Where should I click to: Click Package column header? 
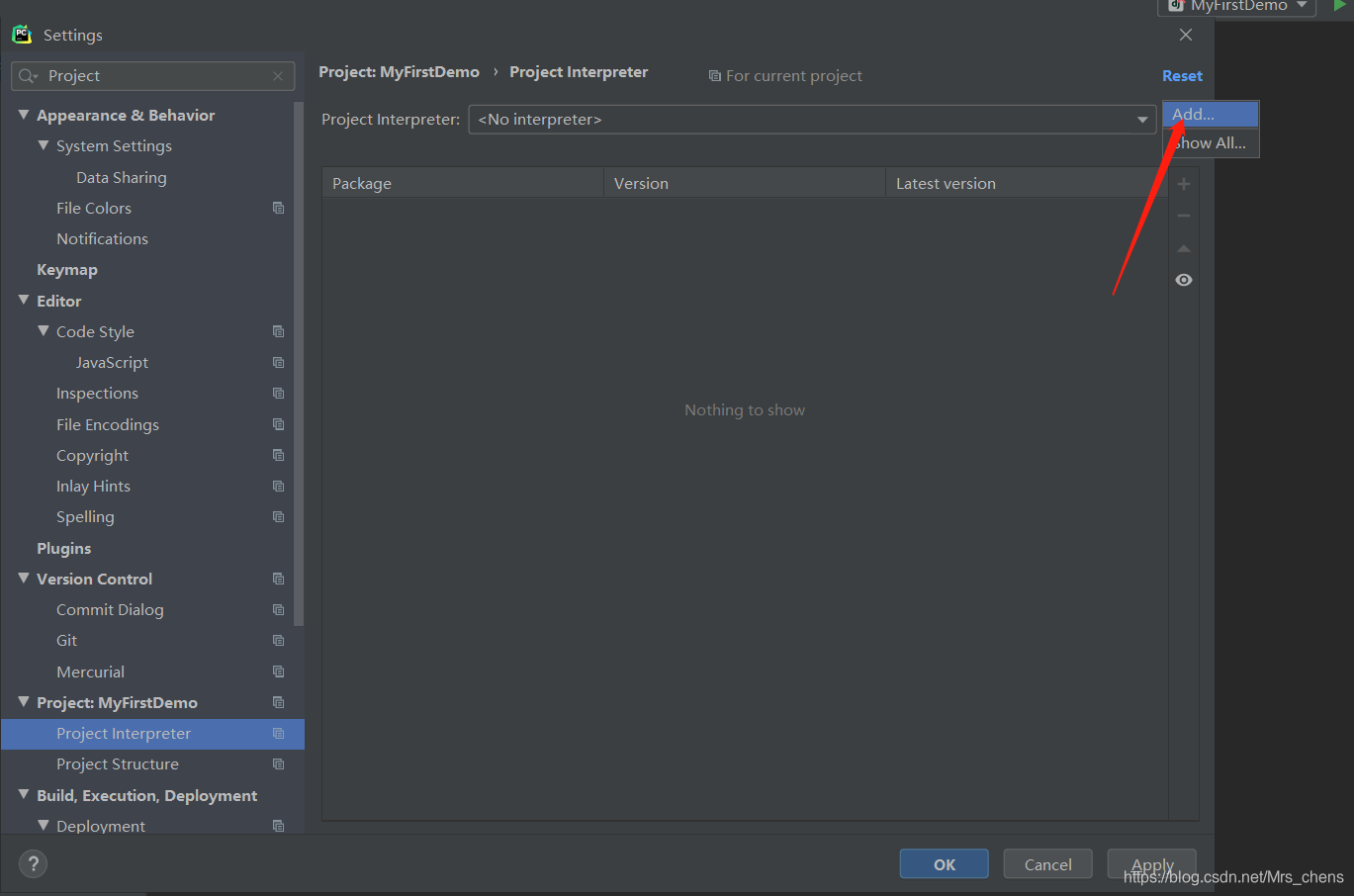(x=463, y=183)
